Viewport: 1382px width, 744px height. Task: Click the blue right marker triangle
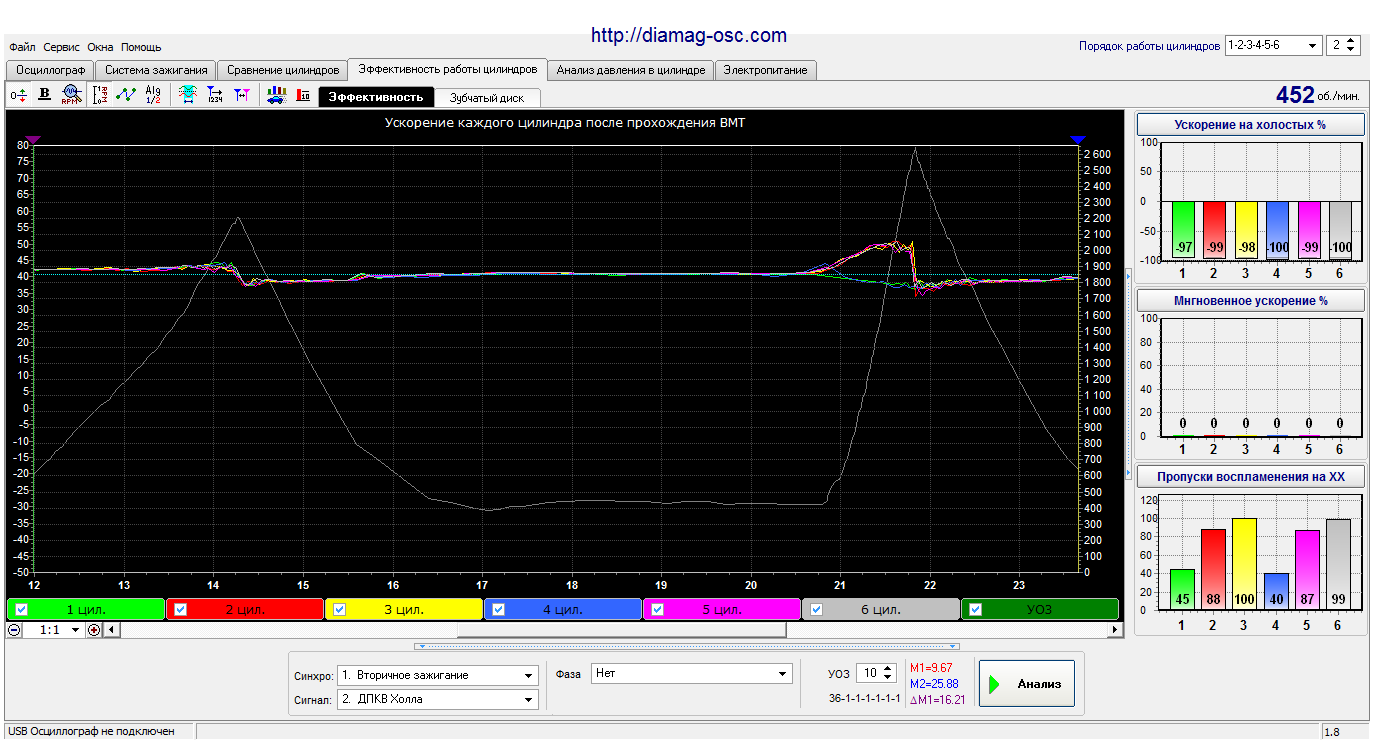click(x=1077, y=140)
